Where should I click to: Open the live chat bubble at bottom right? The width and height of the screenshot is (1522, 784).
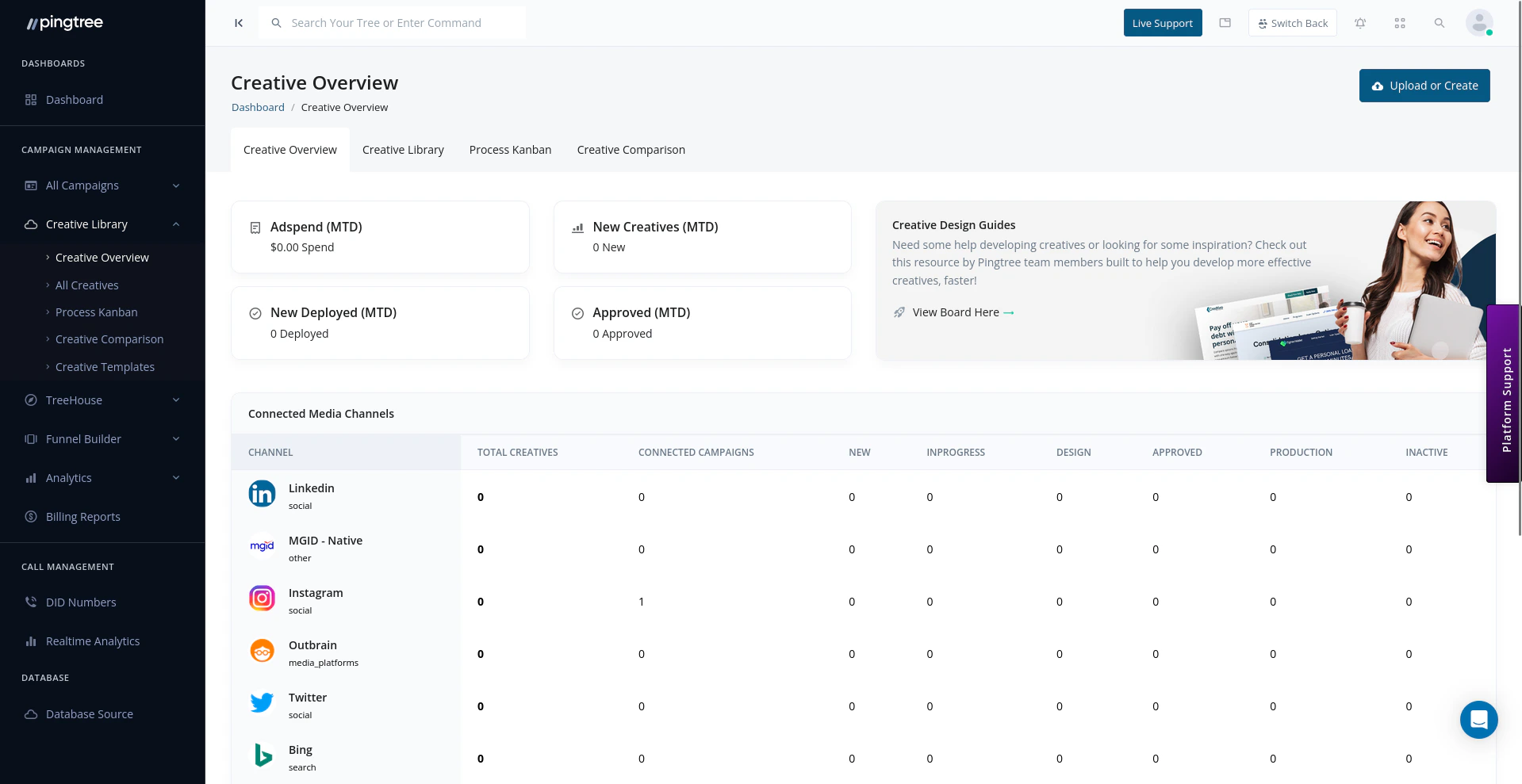1478,719
